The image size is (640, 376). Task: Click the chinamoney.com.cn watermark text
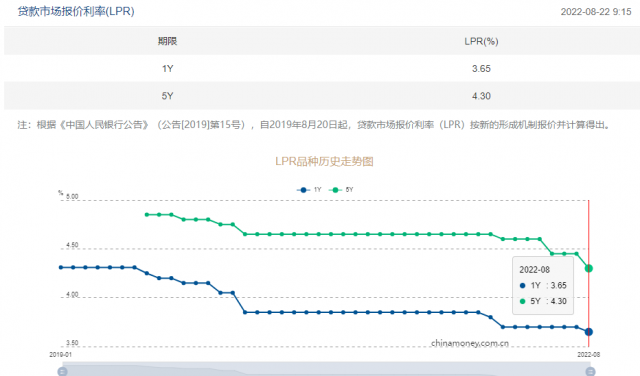click(470, 343)
